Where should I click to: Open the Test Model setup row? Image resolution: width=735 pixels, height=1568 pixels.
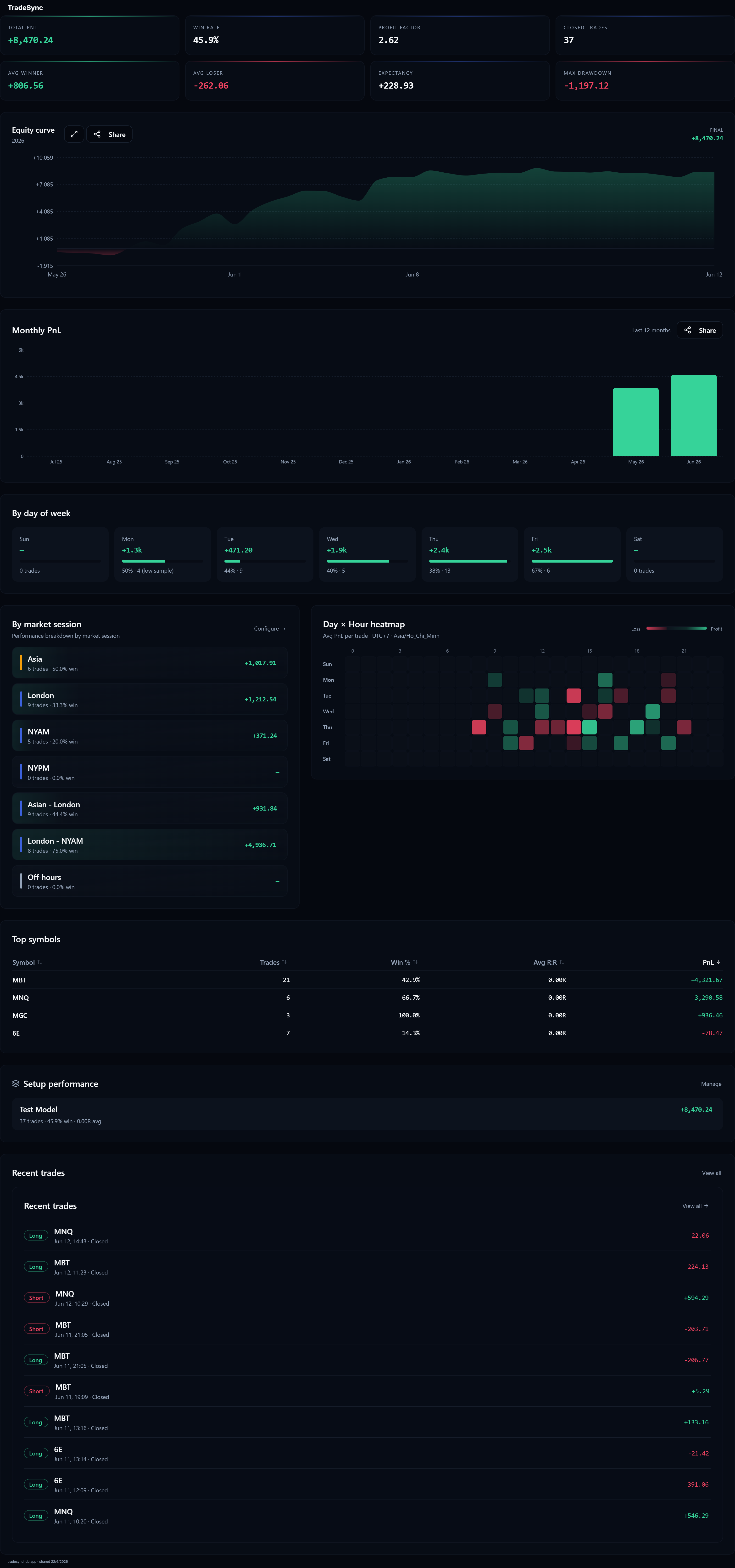[367, 1115]
